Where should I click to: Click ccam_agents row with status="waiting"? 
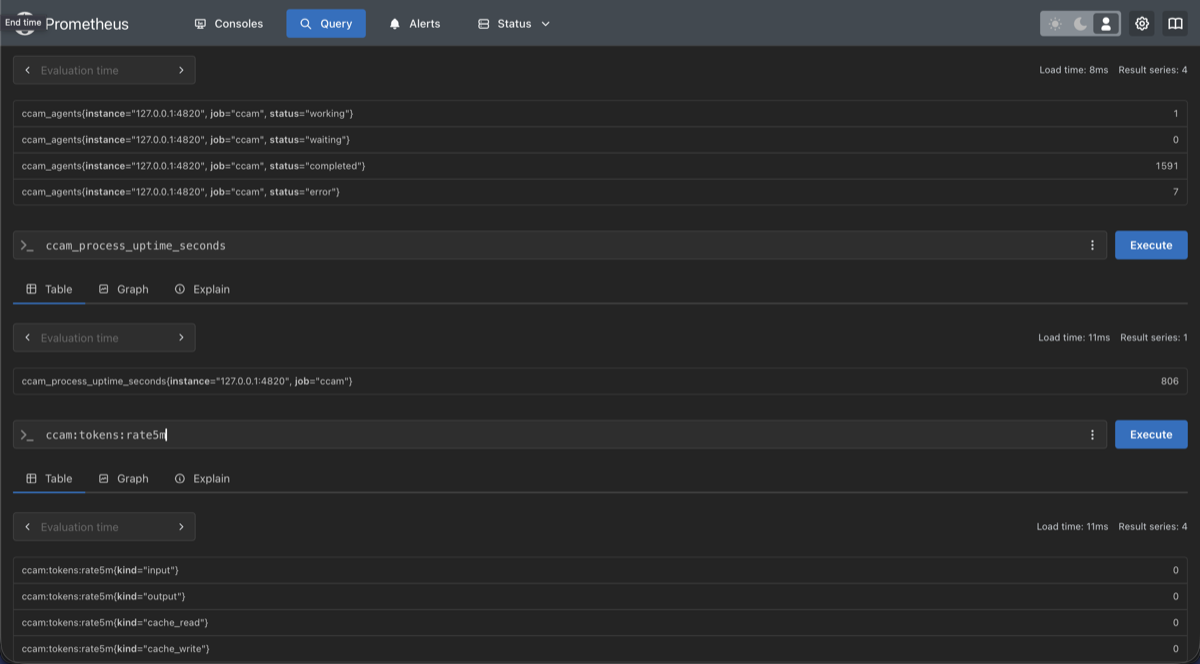coord(600,140)
